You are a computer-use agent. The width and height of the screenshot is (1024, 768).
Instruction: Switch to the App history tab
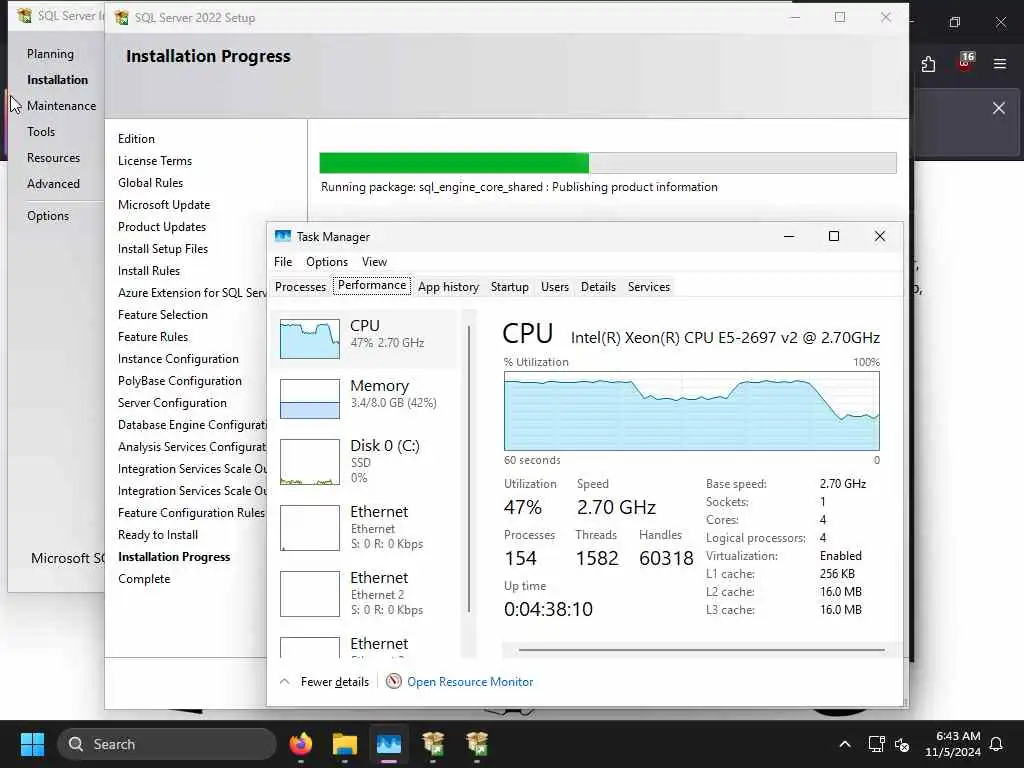click(x=448, y=287)
